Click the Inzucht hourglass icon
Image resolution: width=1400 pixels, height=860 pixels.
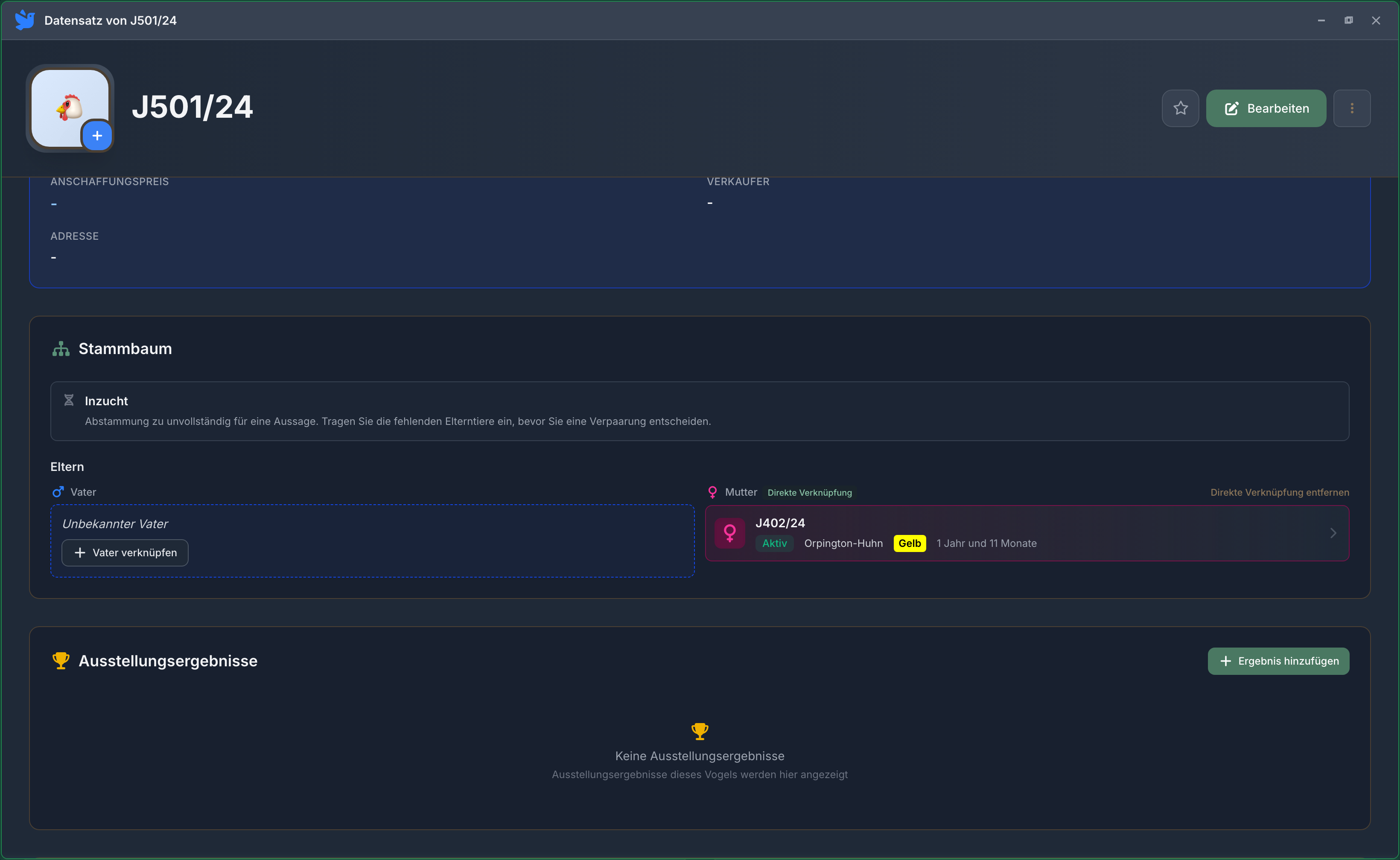pyautogui.click(x=69, y=401)
